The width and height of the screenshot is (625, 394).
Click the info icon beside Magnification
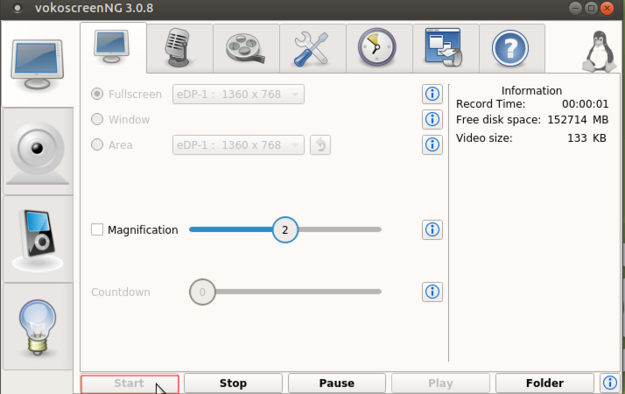point(432,230)
